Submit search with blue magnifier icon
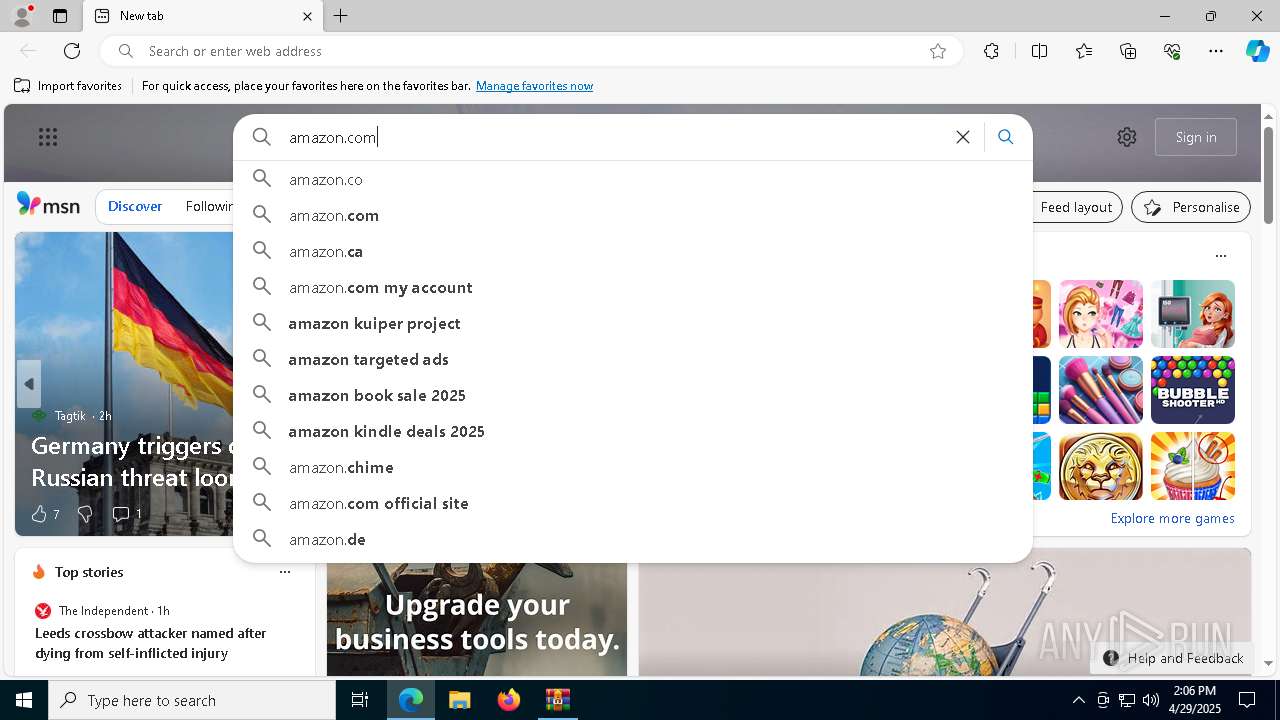This screenshot has height=720, width=1280. coord(1006,137)
